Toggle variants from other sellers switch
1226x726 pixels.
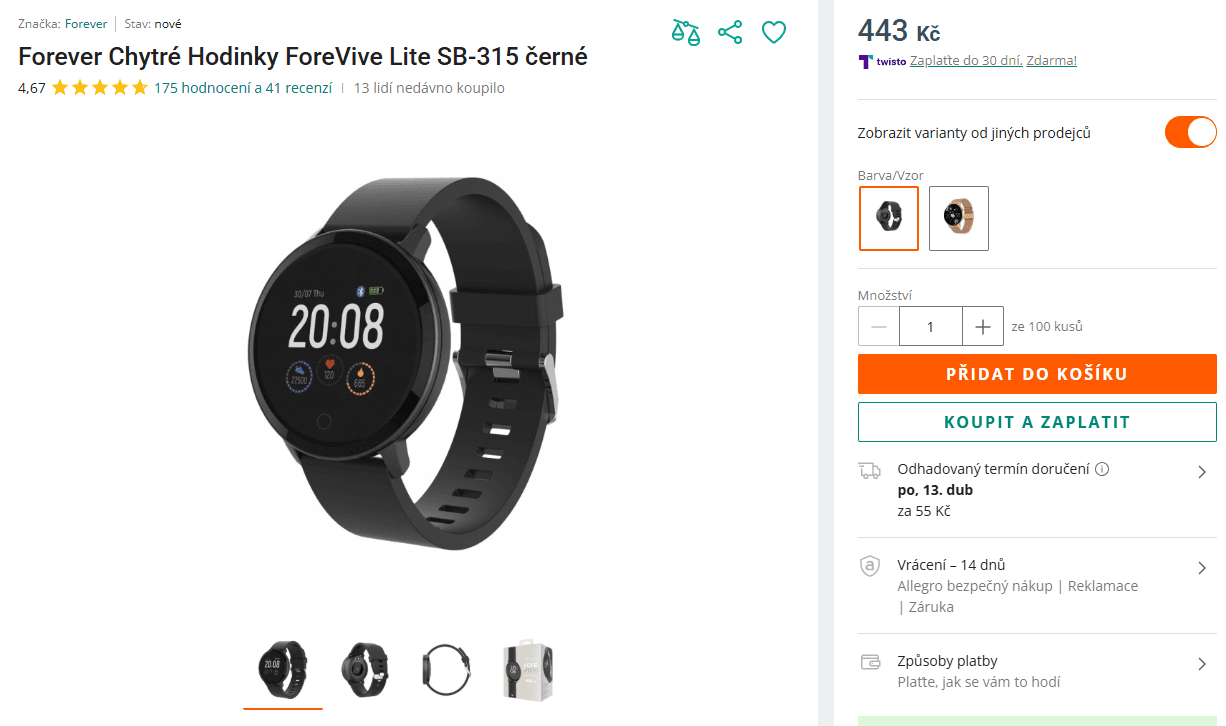click(1190, 132)
